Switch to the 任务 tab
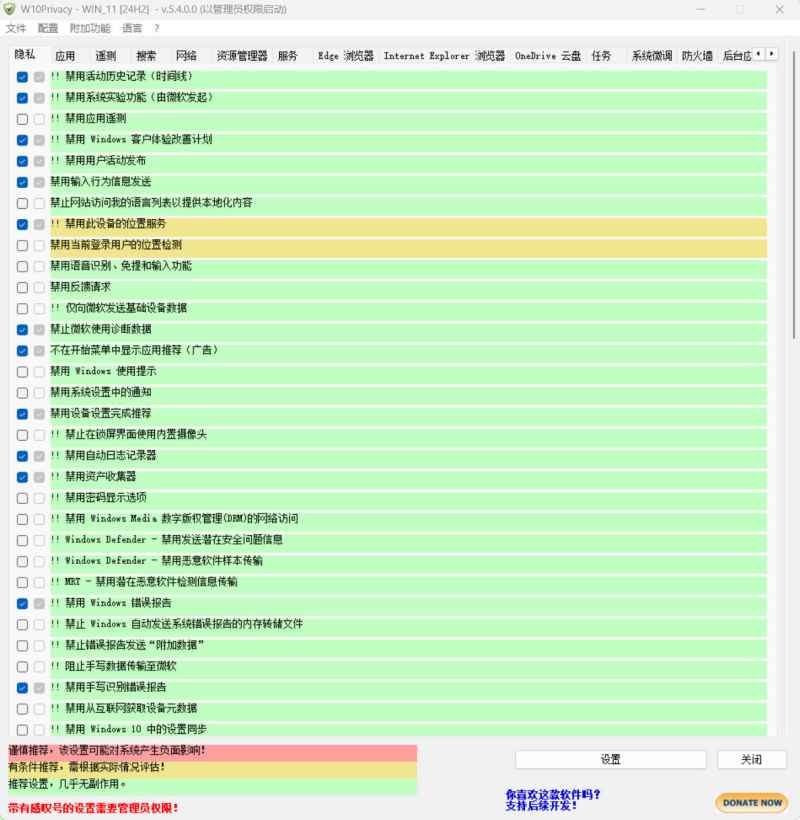The image size is (800, 820). (601, 56)
